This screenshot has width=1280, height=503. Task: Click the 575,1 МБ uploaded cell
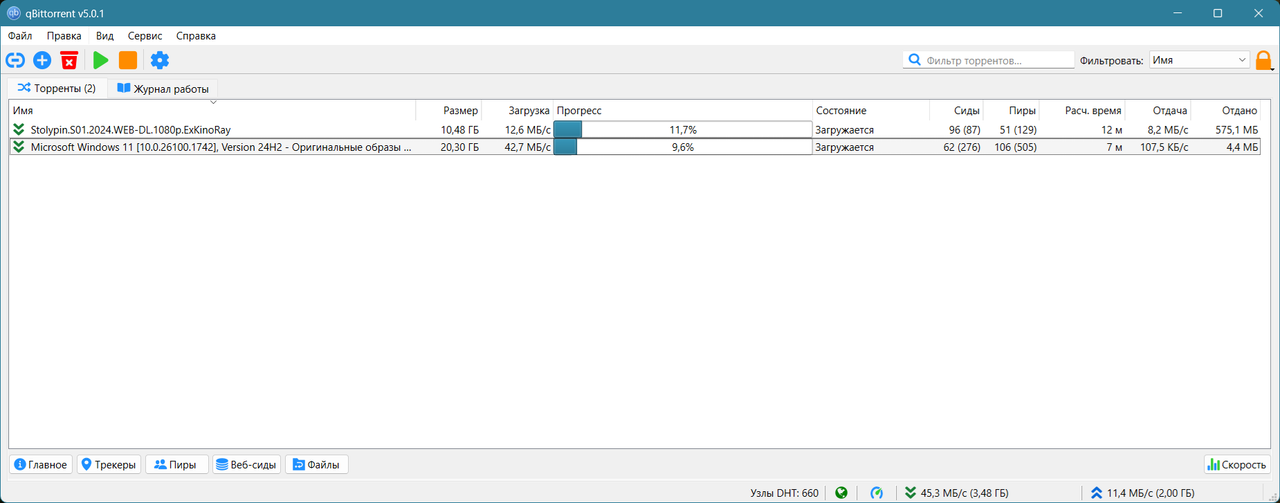tap(1236, 130)
